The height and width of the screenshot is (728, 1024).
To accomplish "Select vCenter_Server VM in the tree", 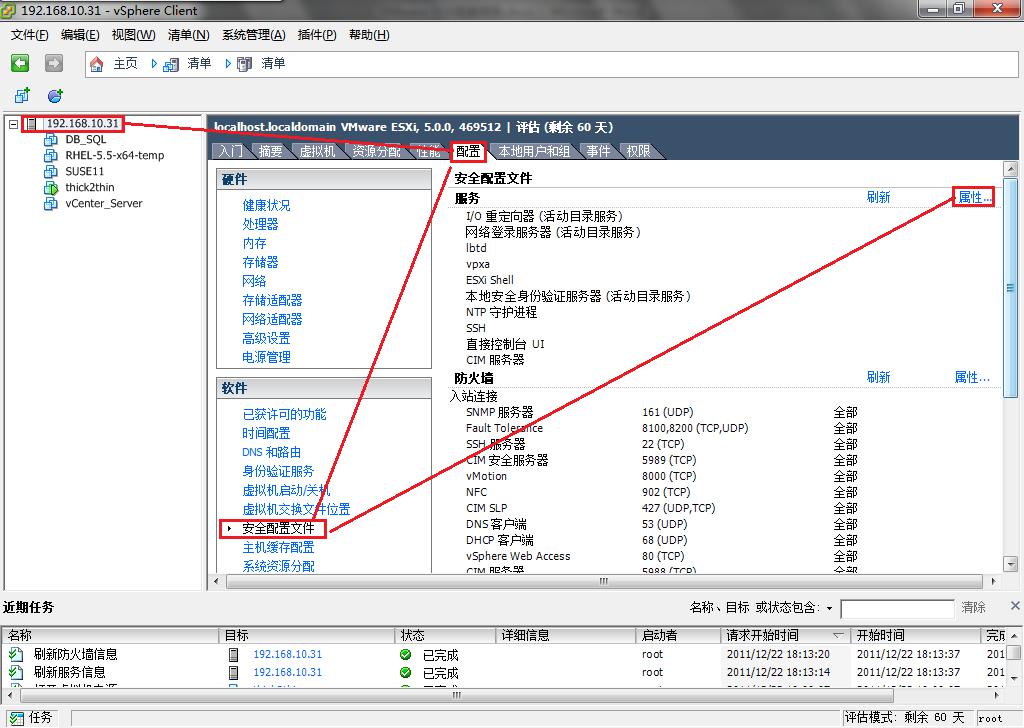I will click(103, 204).
